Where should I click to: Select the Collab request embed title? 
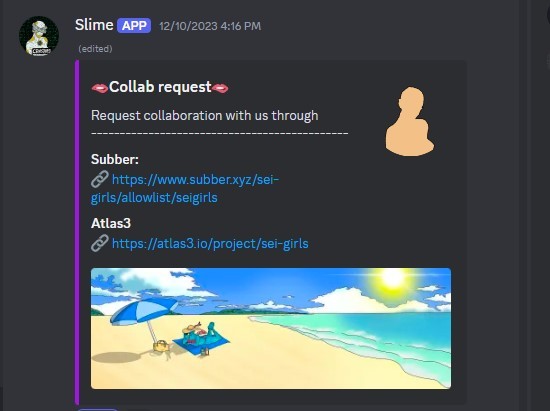click(x=160, y=87)
